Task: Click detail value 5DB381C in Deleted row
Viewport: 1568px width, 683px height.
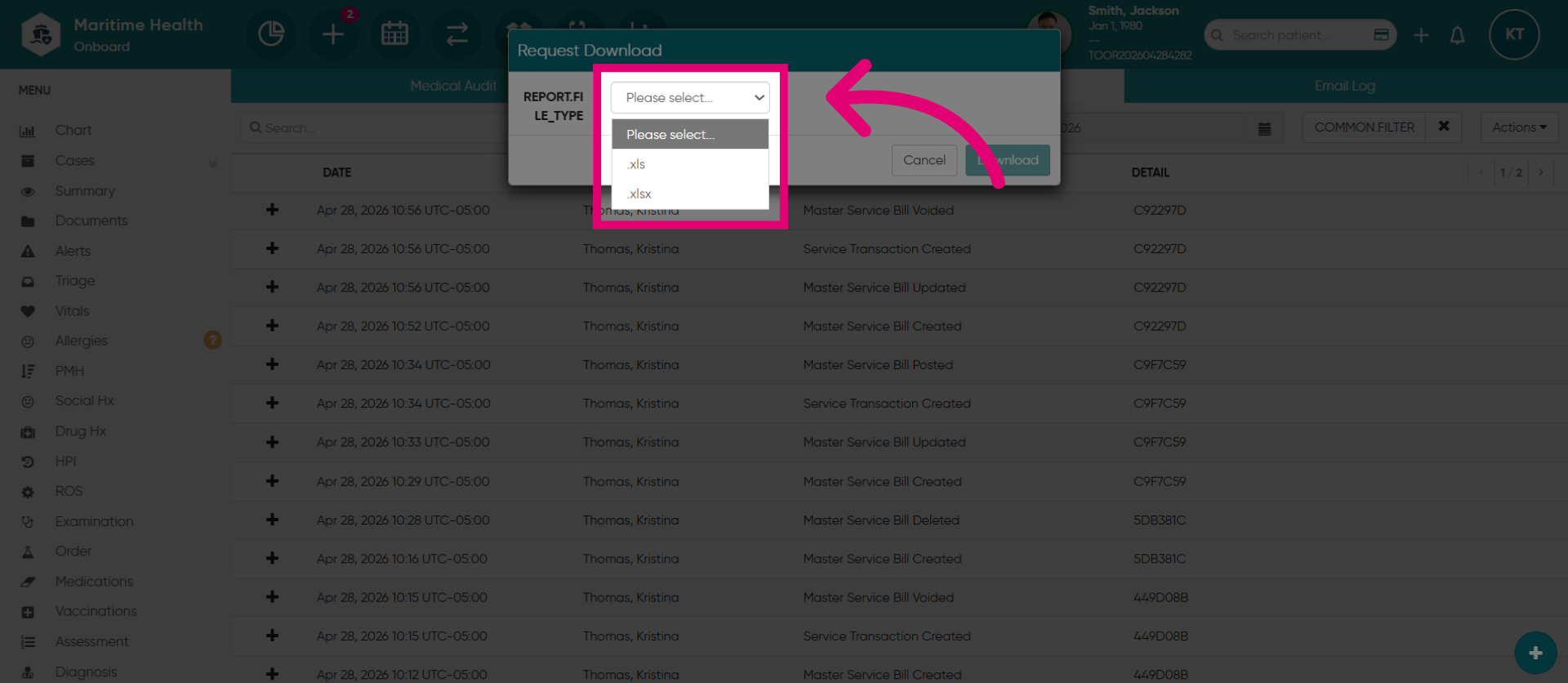Action: click(x=1159, y=520)
